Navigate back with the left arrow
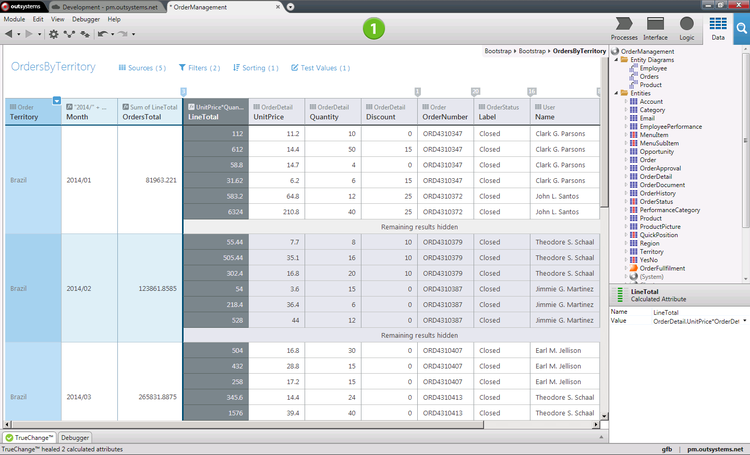Screen dimensions: 750x455 pos(8,34)
